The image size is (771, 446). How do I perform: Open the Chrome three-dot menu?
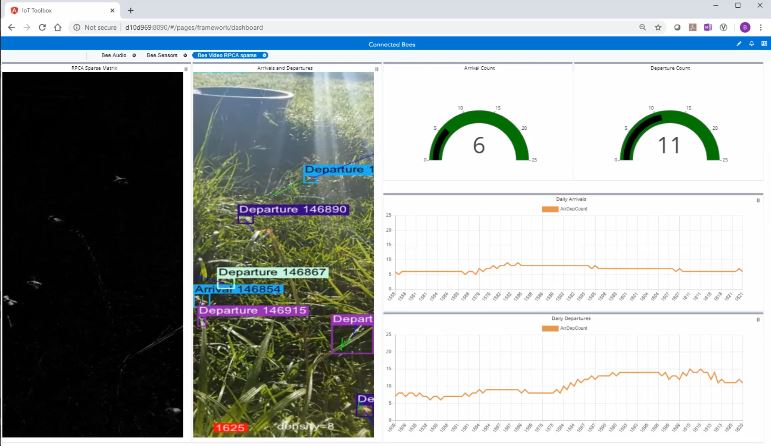[x=761, y=27]
